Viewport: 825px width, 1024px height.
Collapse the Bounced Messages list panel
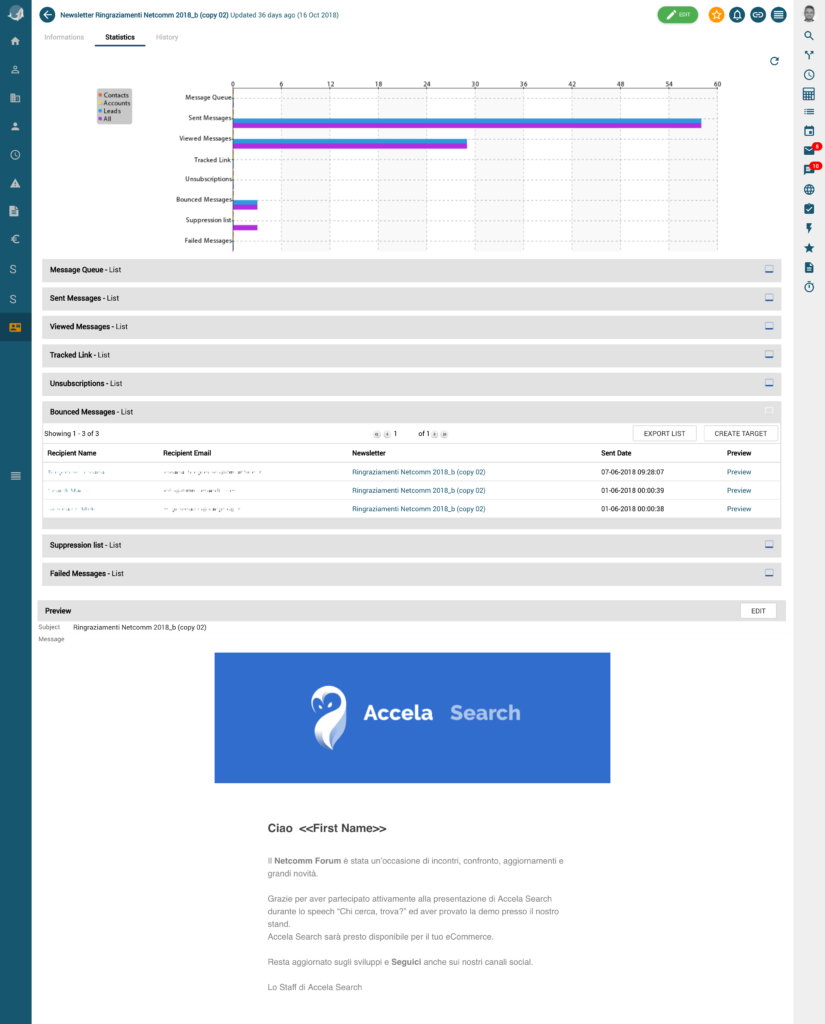[769, 411]
